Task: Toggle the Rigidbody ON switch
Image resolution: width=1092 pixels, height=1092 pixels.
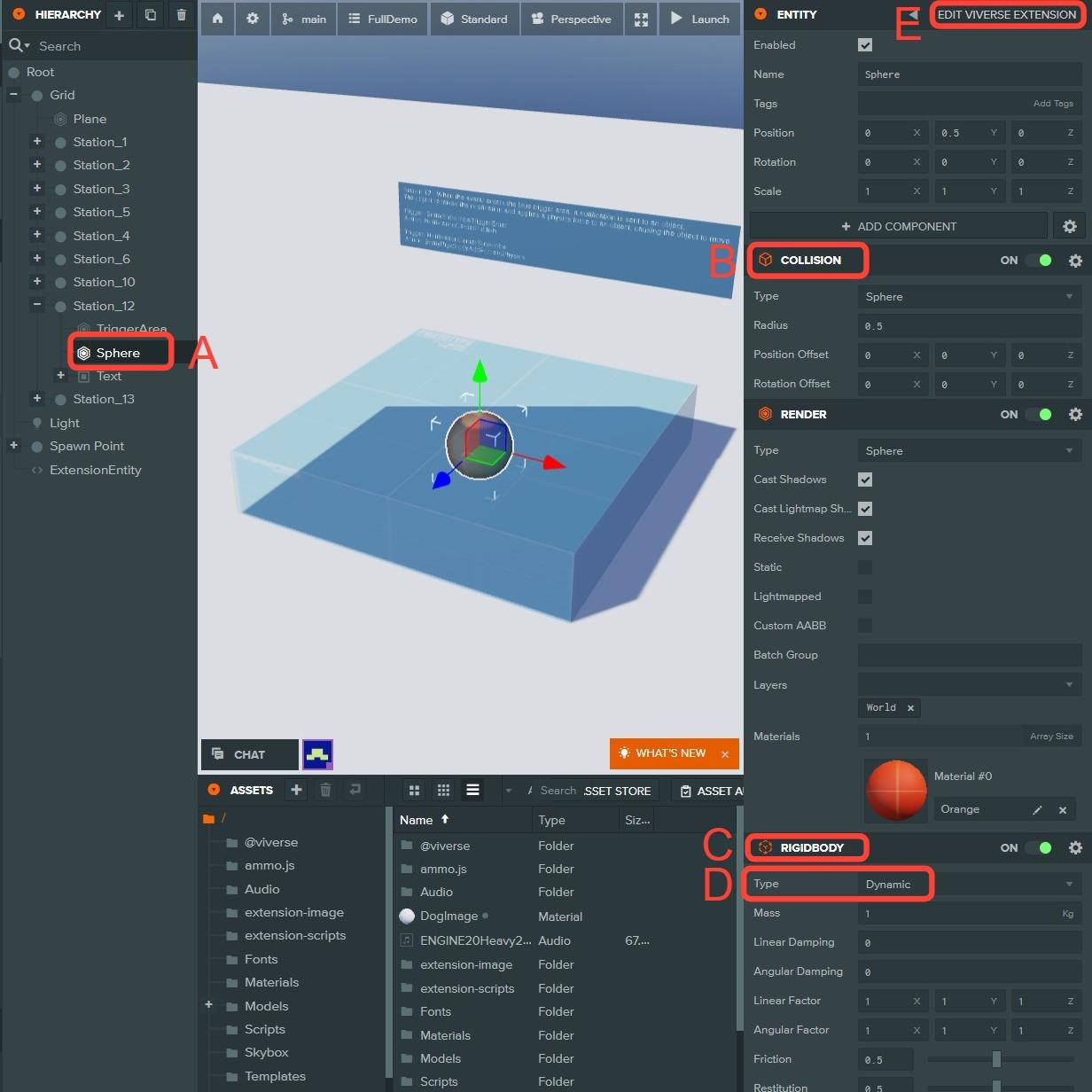Action: (x=1038, y=848)
